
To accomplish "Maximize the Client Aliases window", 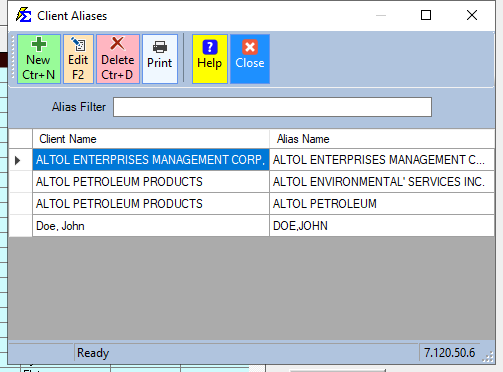I will (x=426, y=15).
